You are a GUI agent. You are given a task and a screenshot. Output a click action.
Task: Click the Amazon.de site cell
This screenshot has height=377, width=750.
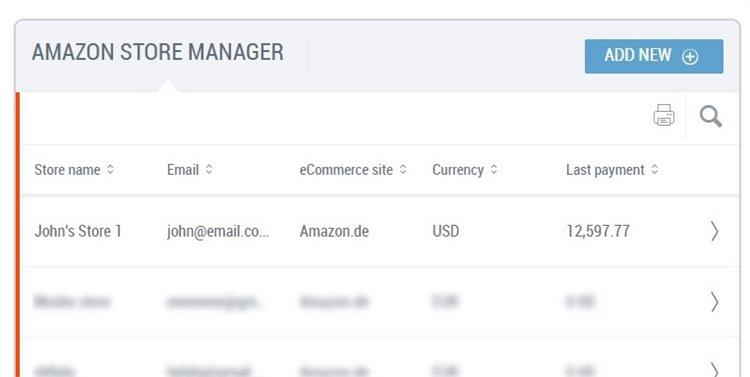334,232
